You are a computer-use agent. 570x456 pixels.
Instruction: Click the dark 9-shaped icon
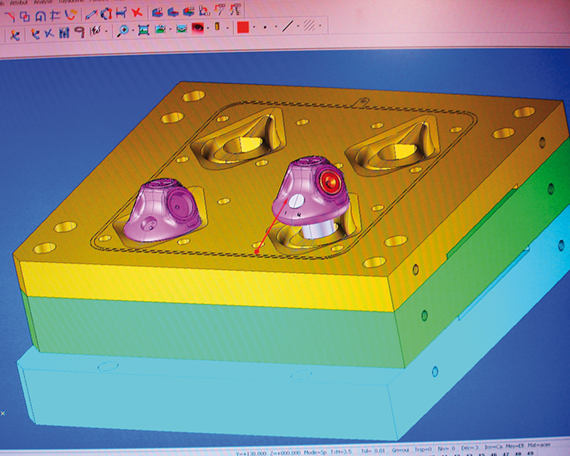pyautogui.click(x=80, y=32)
